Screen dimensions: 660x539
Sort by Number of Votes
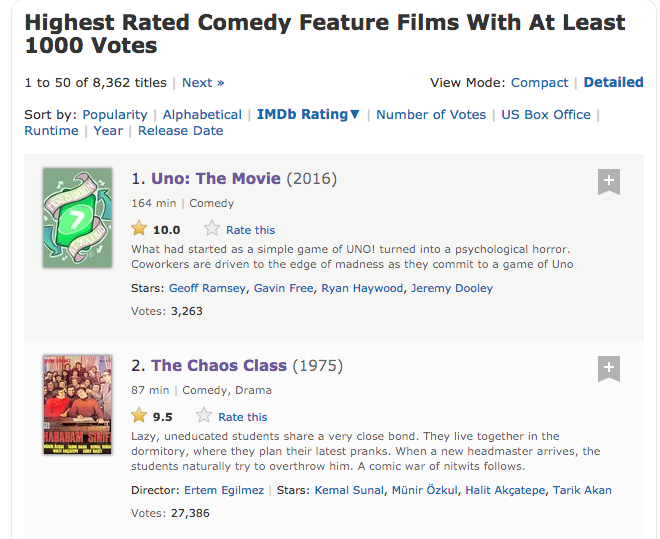(x=431, y=115)
